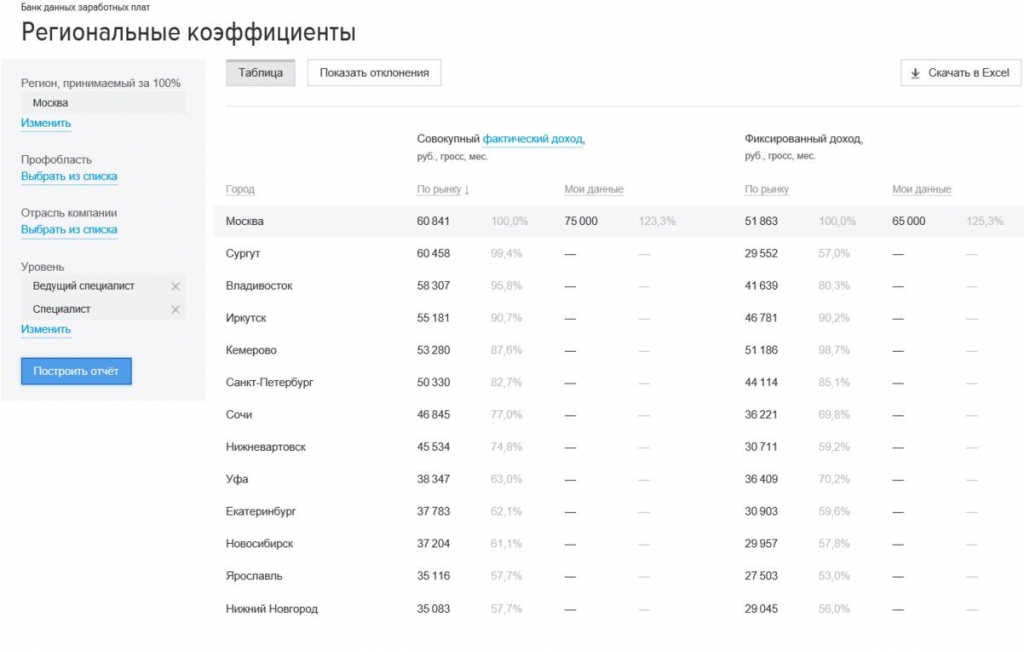Select the Москва row in table
The height and width of the screenshot is (652, 1024).
[245, 221]
